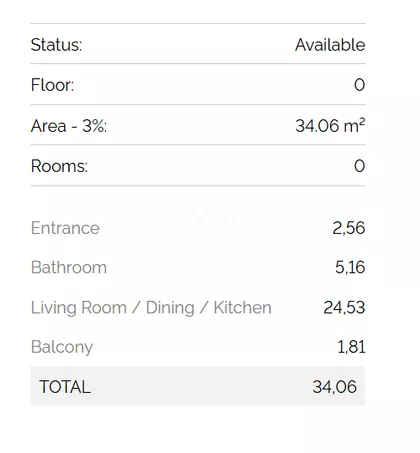Click the Status label
Image resolution: width=420 pixels, height=453 pixels.
coord(56,45)
